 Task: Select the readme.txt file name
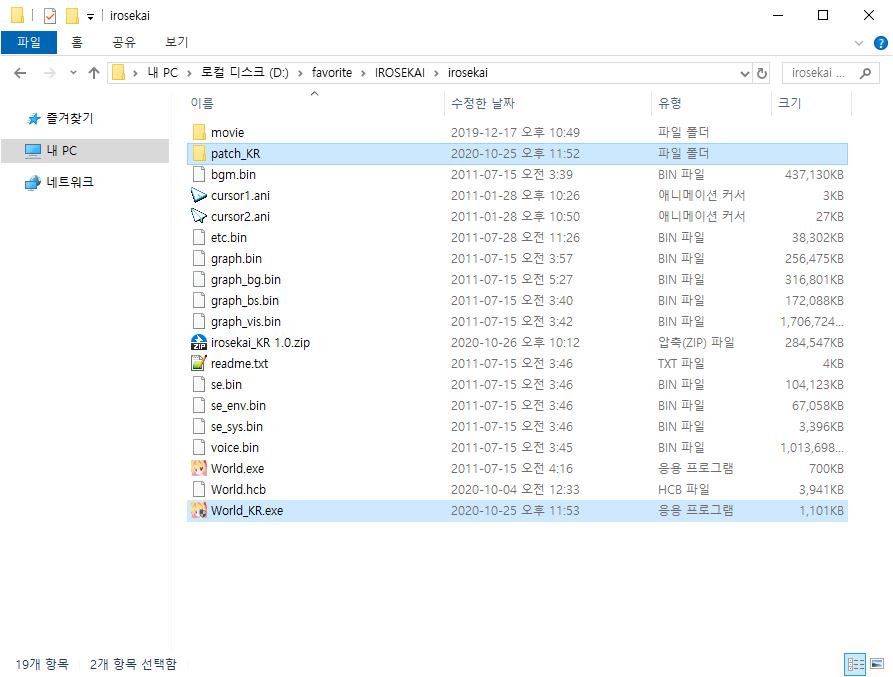pos(239,363)
